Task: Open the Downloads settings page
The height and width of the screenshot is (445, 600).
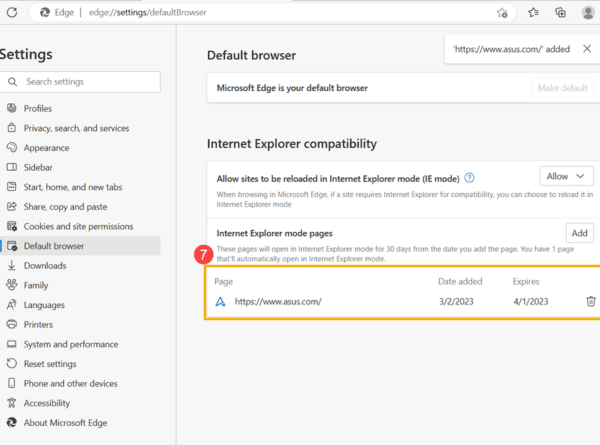Action: 45,266
